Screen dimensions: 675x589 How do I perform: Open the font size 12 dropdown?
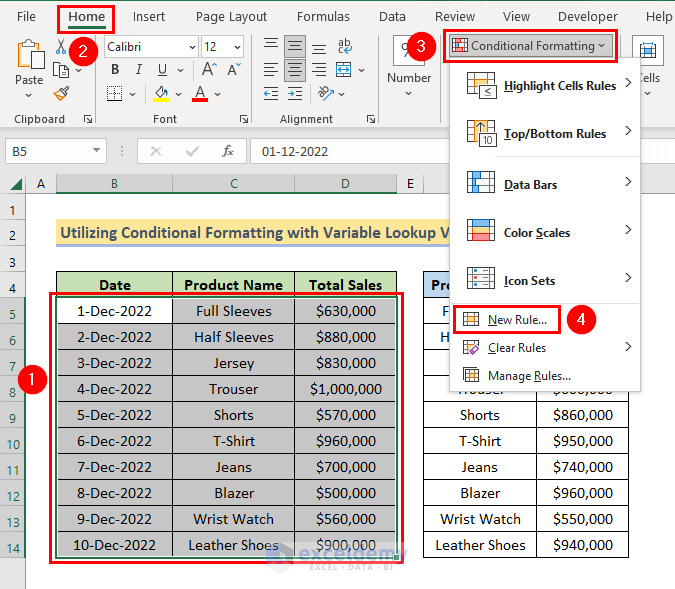pyautogui.click(x=237, y=47)
